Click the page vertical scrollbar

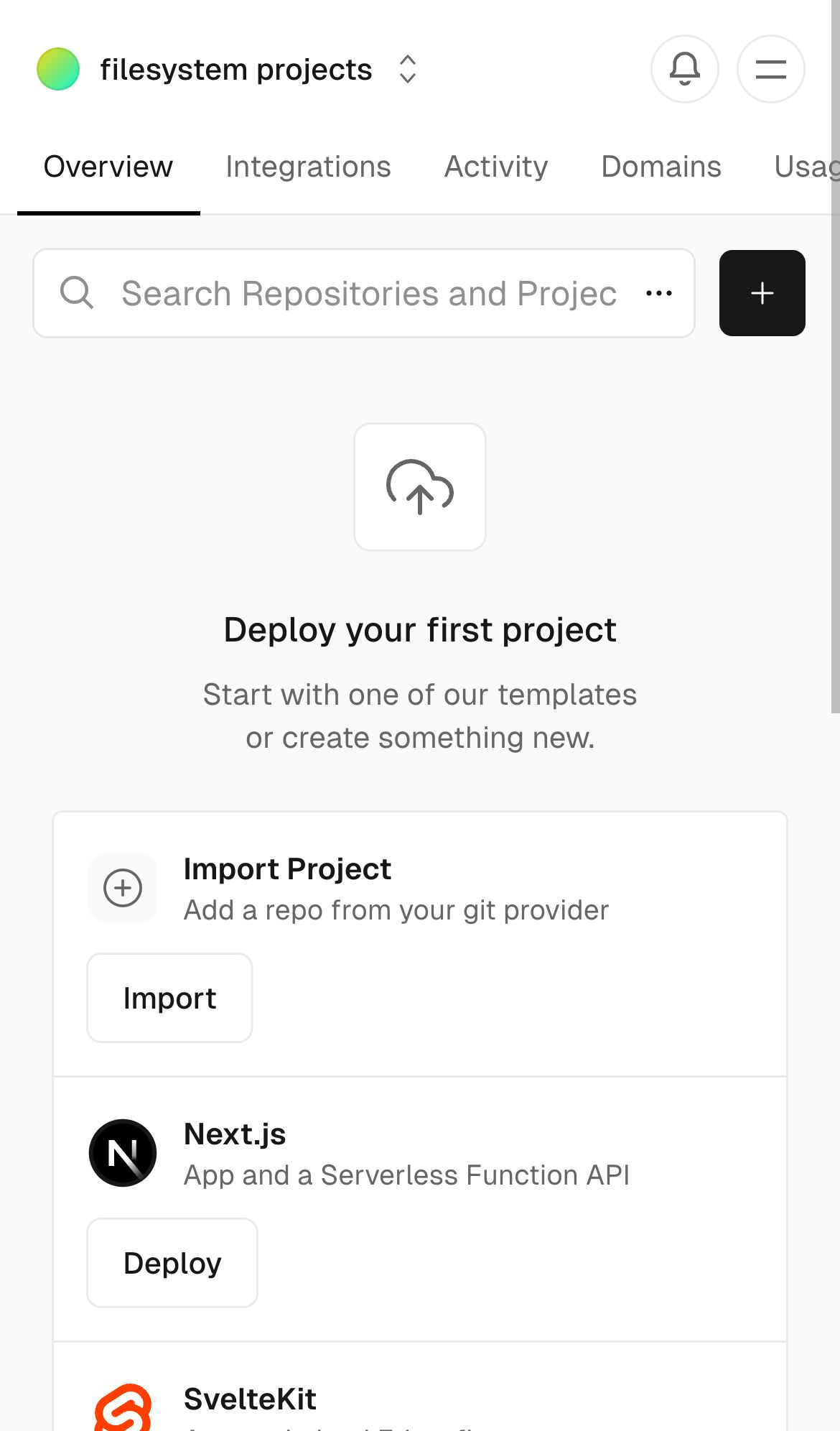click(836, 356)
